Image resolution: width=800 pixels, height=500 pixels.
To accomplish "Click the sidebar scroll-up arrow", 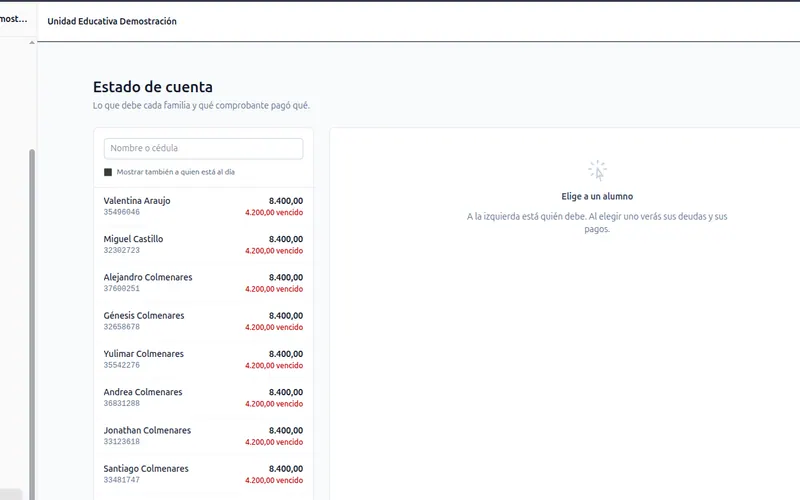I will point(32,43).
